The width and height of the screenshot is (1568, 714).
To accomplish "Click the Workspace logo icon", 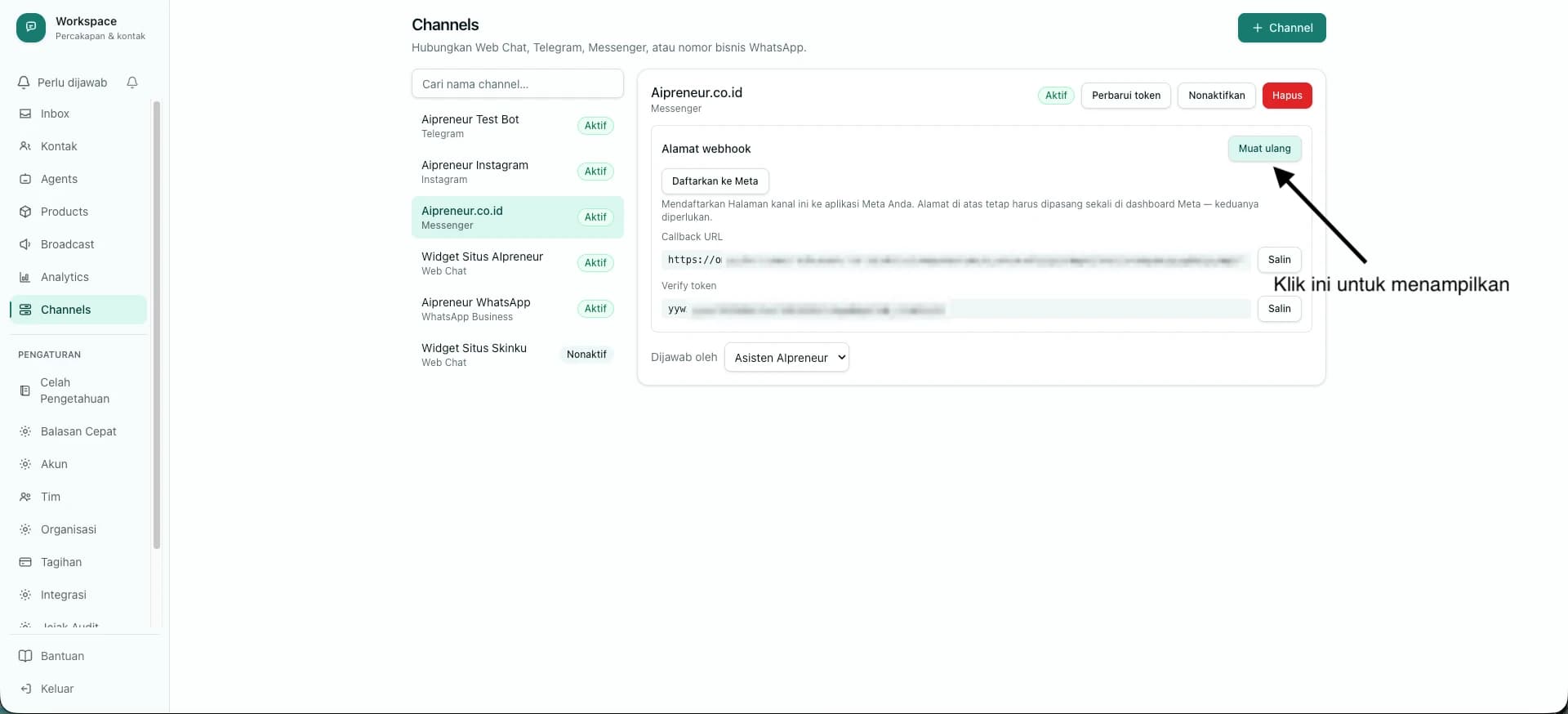I will pos(31,28).
